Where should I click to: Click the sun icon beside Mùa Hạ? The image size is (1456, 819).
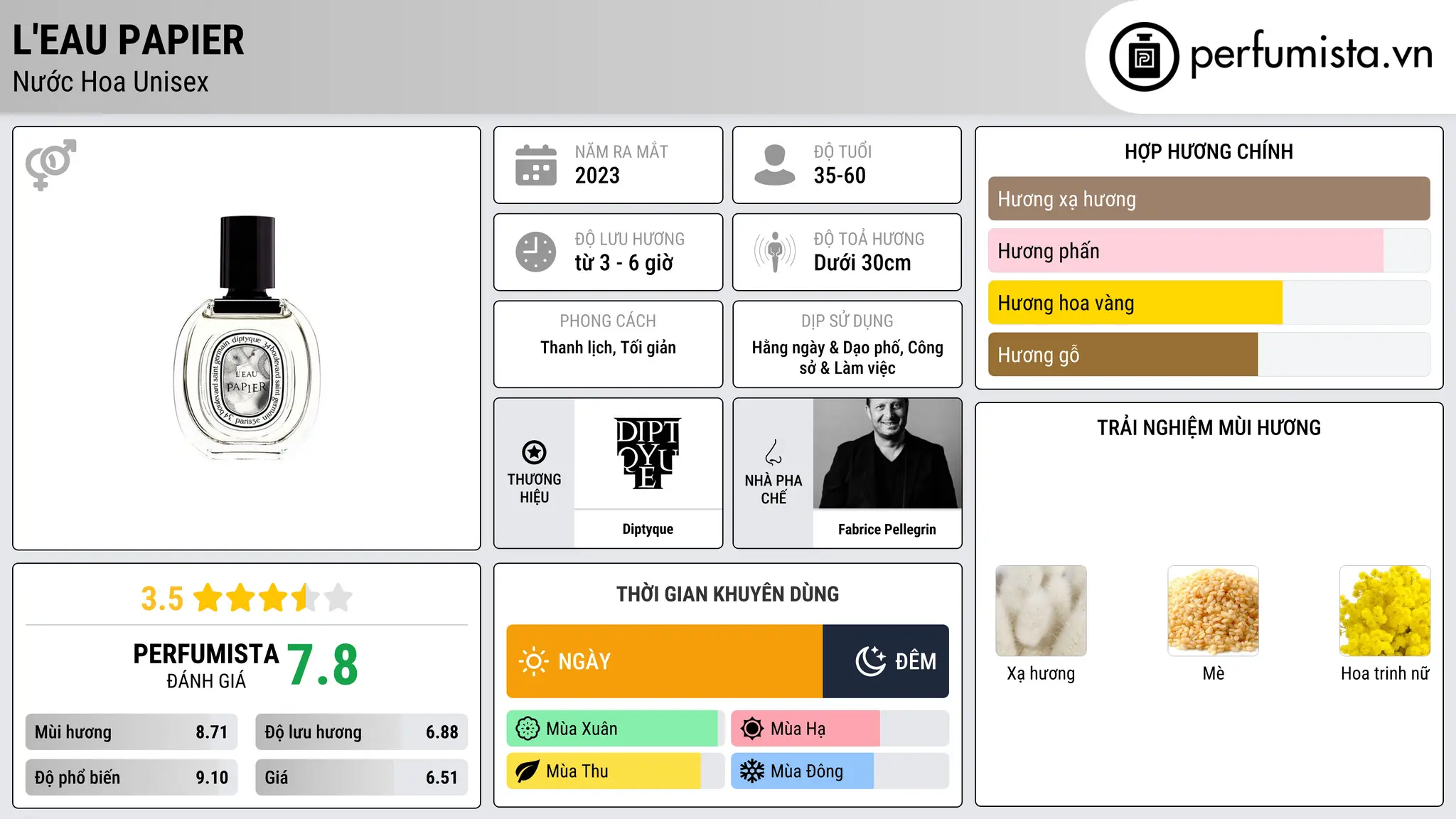pyautogui.click(x=752, y=729)
